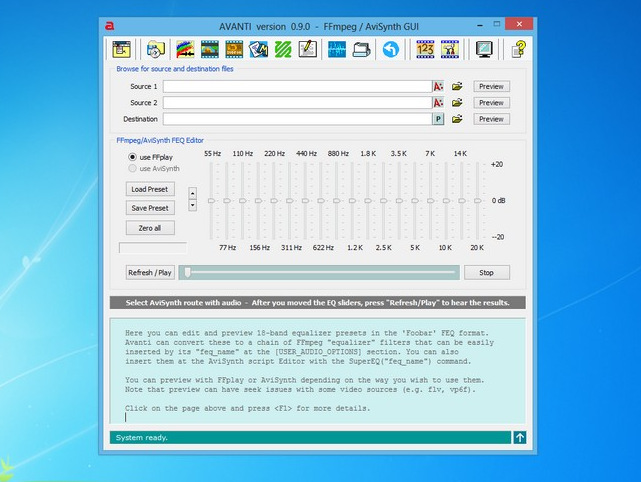Click the red Avanti logo in the title bar
The image size is (641, 482).
point(109,26)
